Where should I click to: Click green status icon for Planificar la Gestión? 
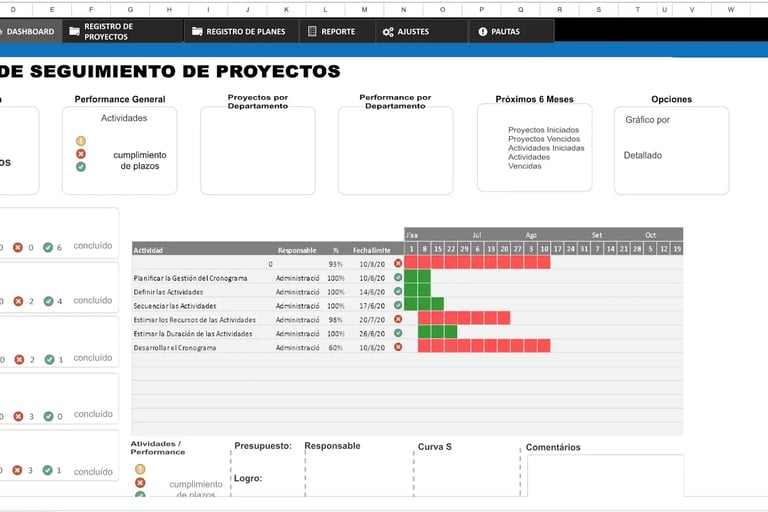(x=398, y=277)
